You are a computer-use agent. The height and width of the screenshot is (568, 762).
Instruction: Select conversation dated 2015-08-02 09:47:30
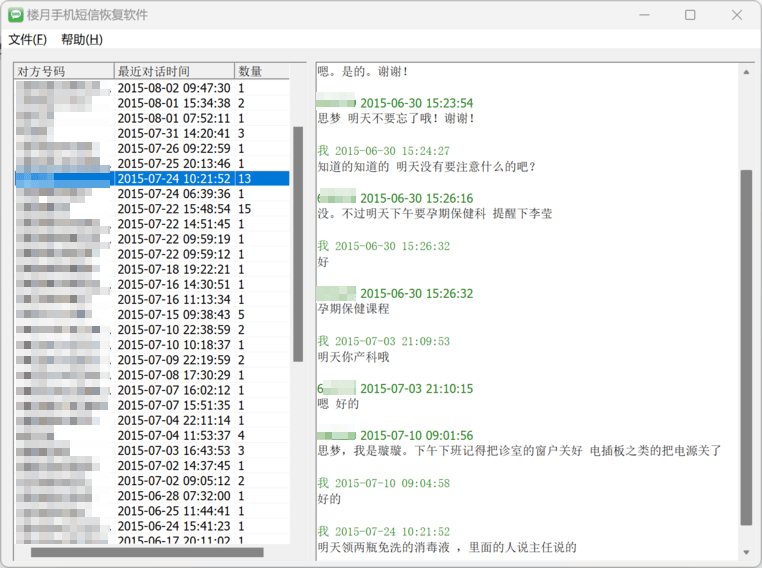point(173,88)
